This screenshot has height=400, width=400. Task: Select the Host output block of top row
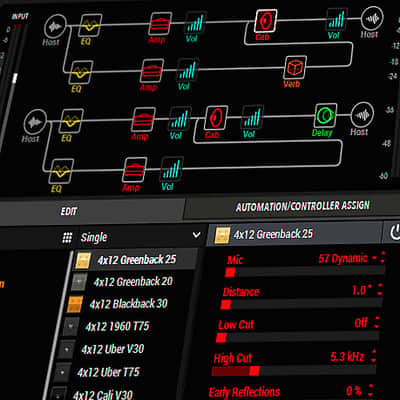point(372,18)
